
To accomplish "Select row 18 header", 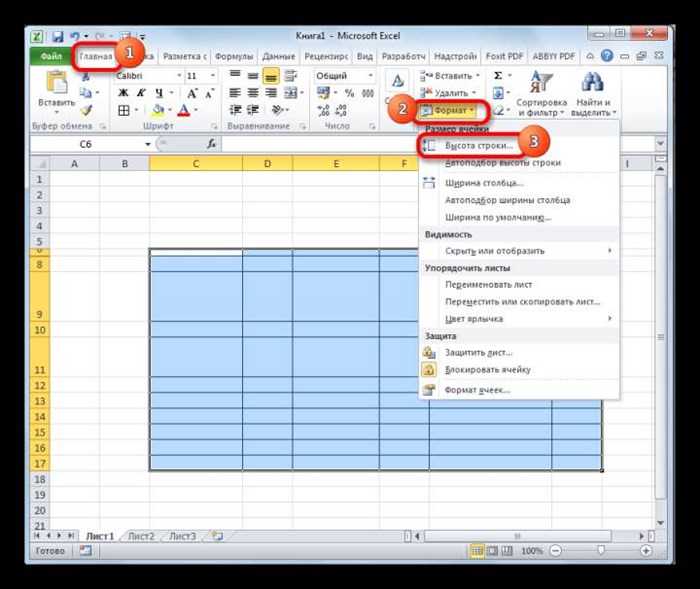I will pyautogui.click(x=40, y=479).
